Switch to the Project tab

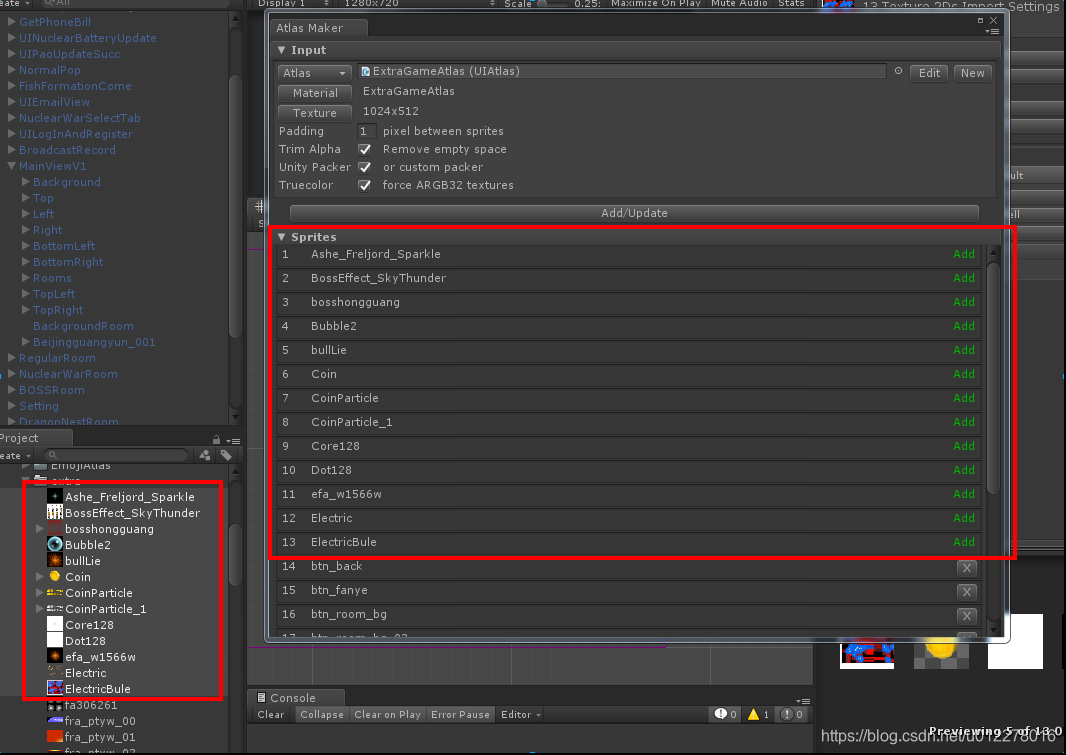(x=22, y=437)
